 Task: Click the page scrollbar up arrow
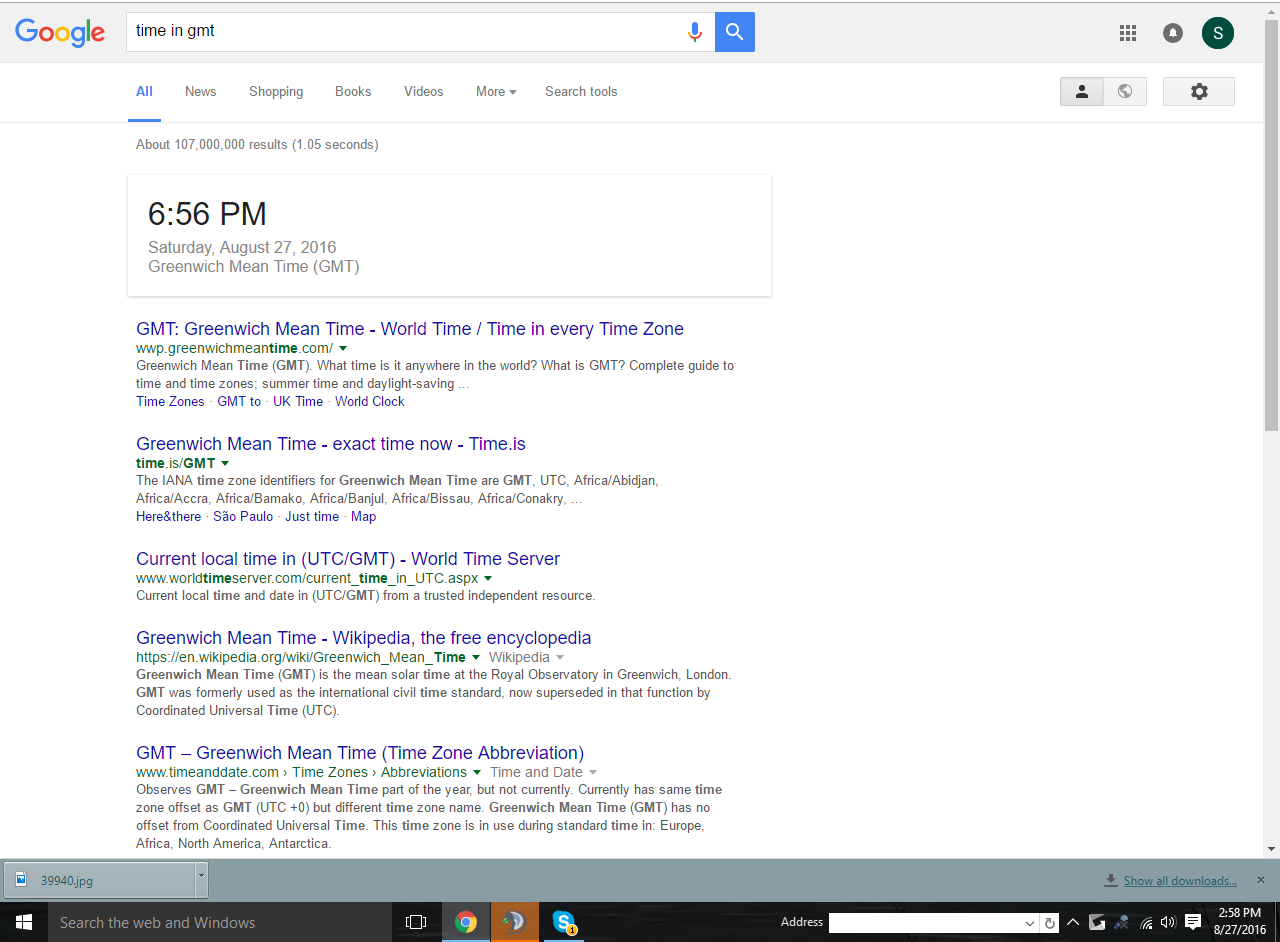tap(1272, 11)
